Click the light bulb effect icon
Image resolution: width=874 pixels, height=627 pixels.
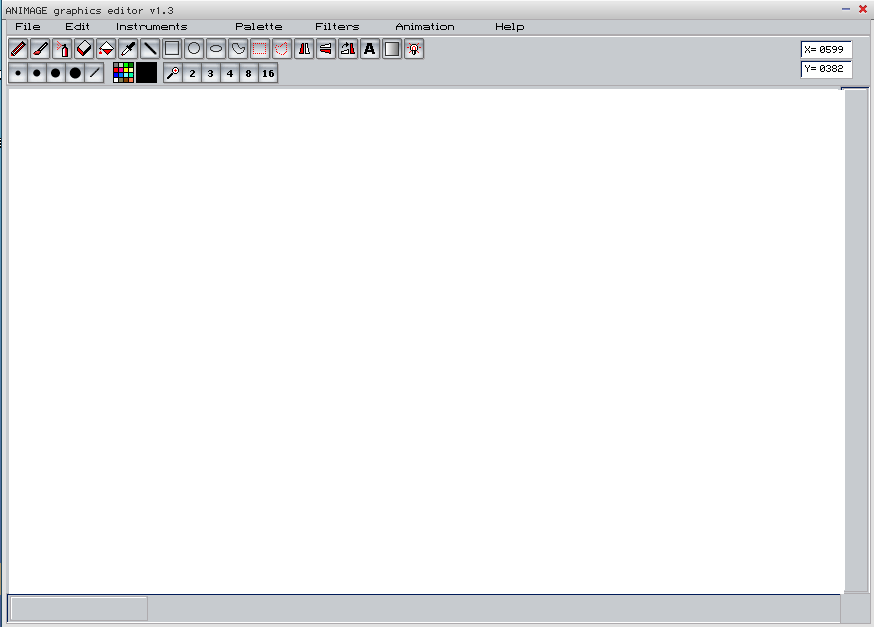pyautogui.click(x=414, y=49)
